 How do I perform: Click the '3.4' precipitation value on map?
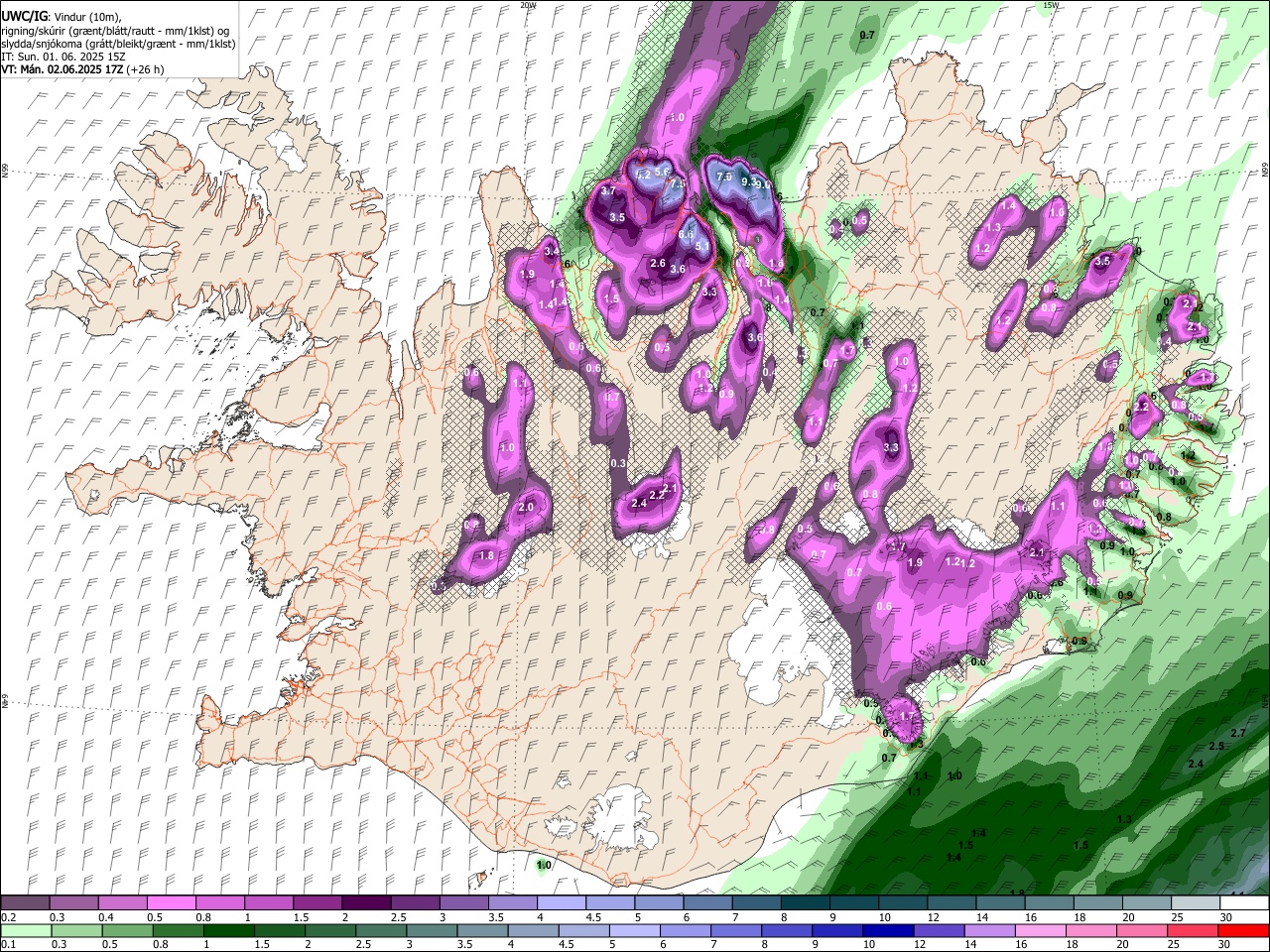(x=552, y=251)
